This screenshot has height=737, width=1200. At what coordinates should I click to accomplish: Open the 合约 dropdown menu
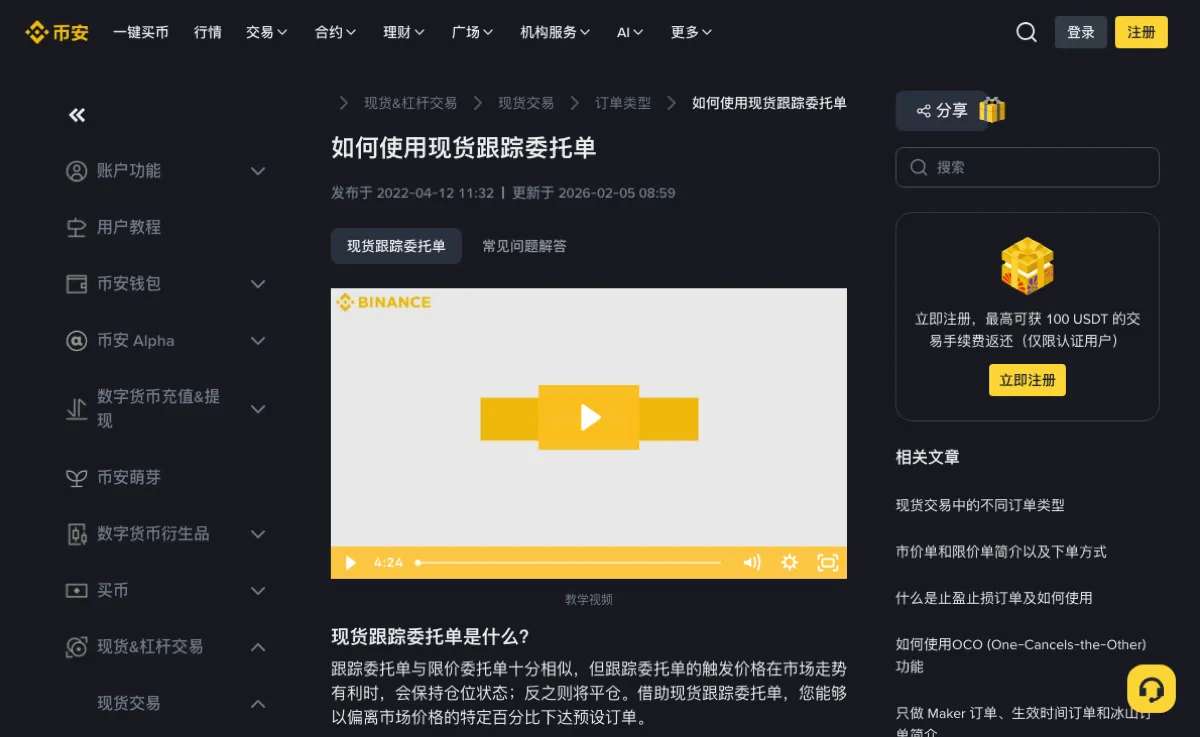[336, 32]
